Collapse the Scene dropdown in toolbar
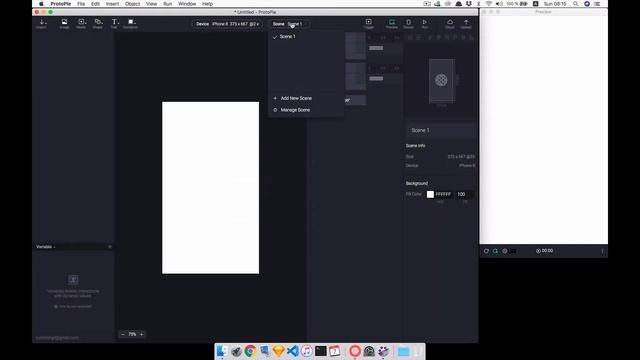 click(289, 24)
